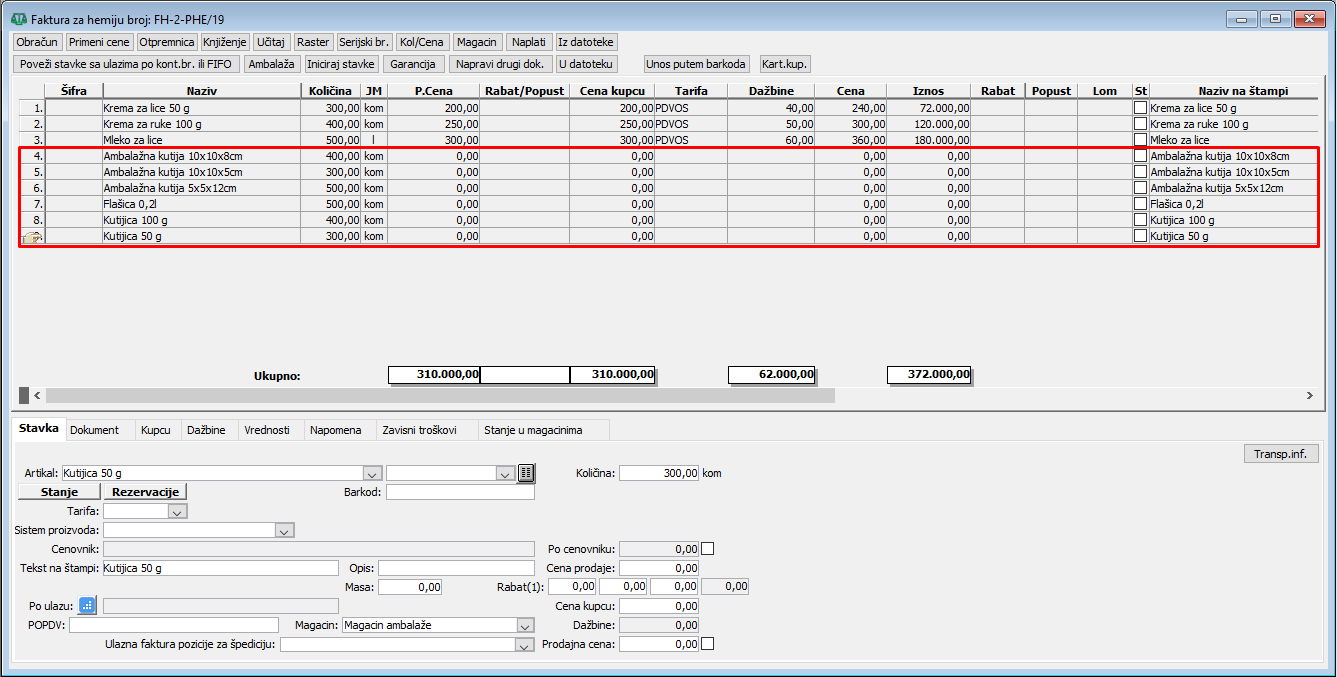Enable the Po cenovniku checkbox
The image size is (1337, 677).
tap(708, 549)
